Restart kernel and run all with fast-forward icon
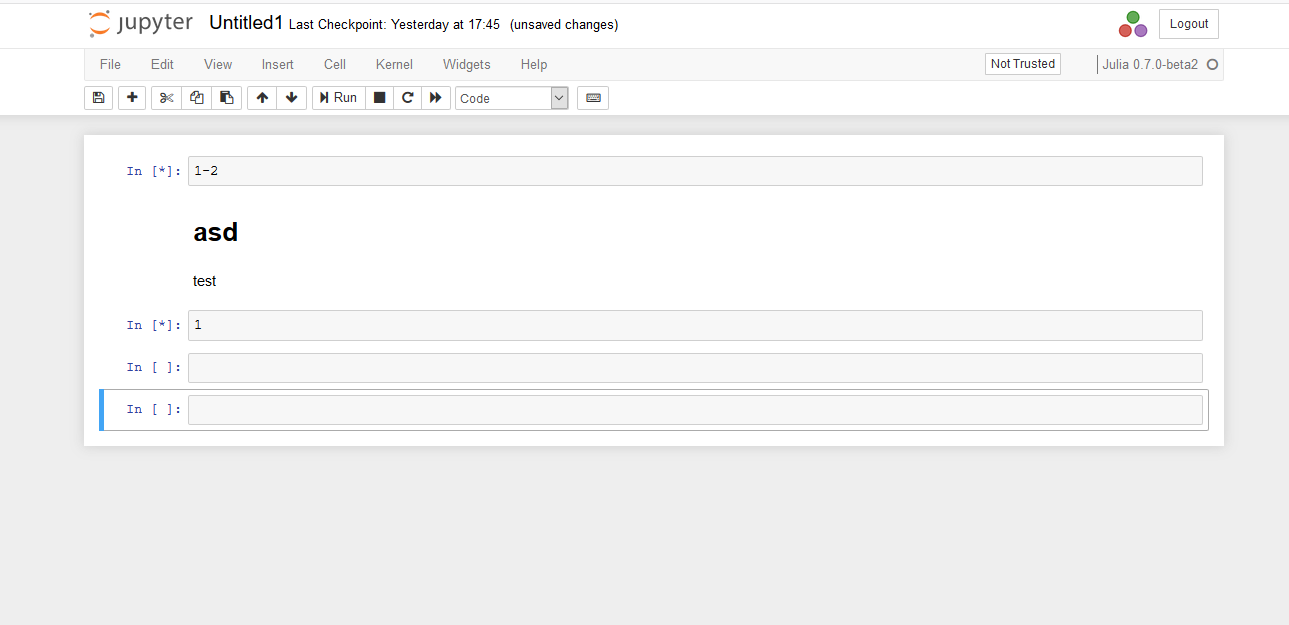The width and height of the screenshot is (1289, 625). pos(435,97)
